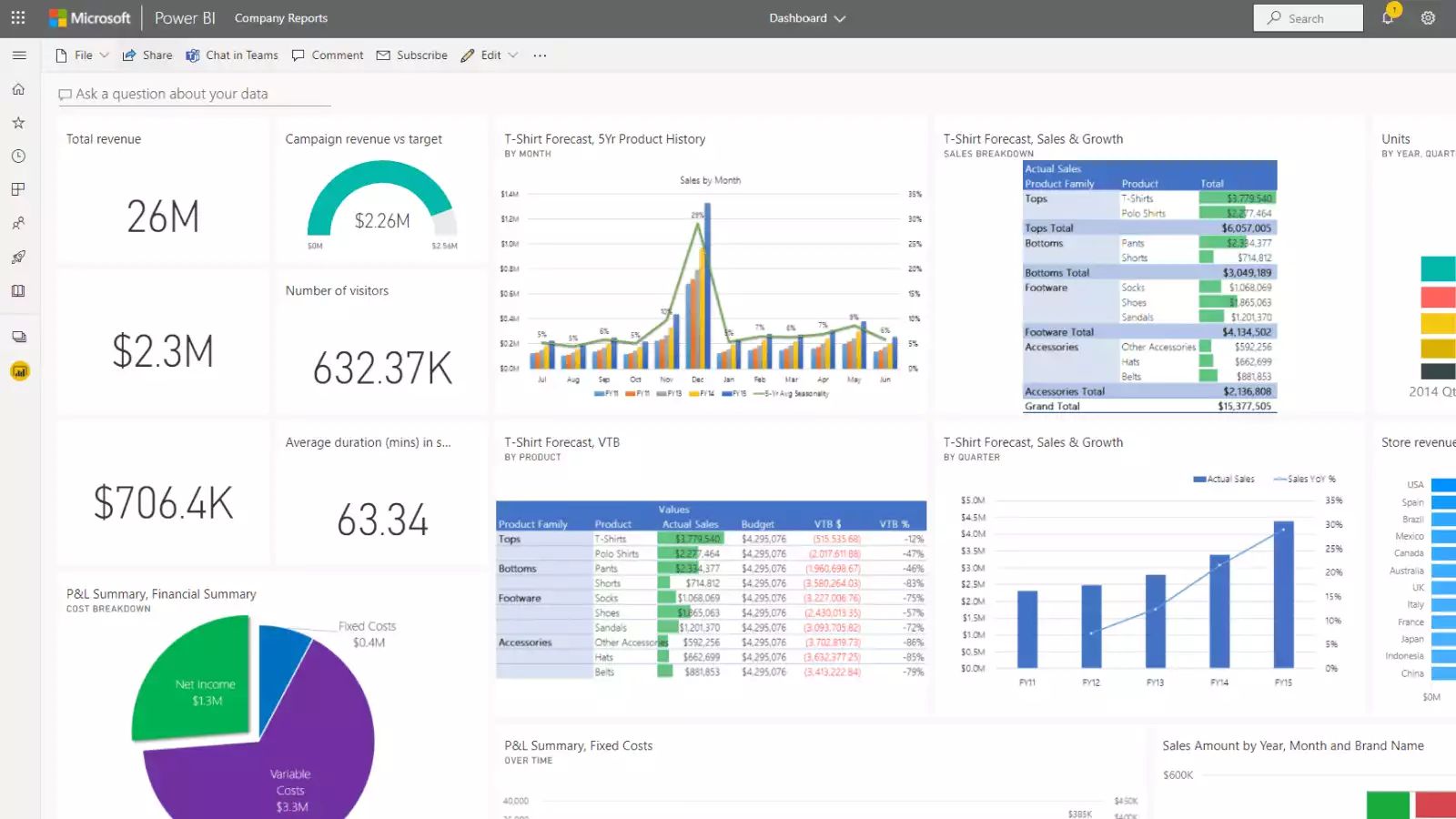Image resolution: width=1456 pixels, height=819 pixels.
Task: Collapse the navigation pane with the hamburger icon
Action: coord(19,55)
